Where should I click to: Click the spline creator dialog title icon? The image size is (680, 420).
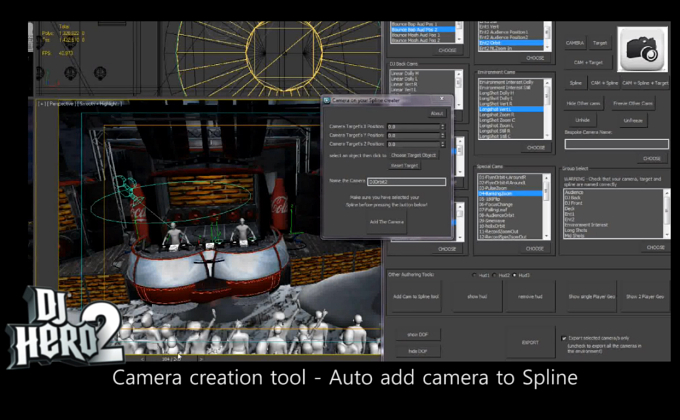(x=327, y=100)
